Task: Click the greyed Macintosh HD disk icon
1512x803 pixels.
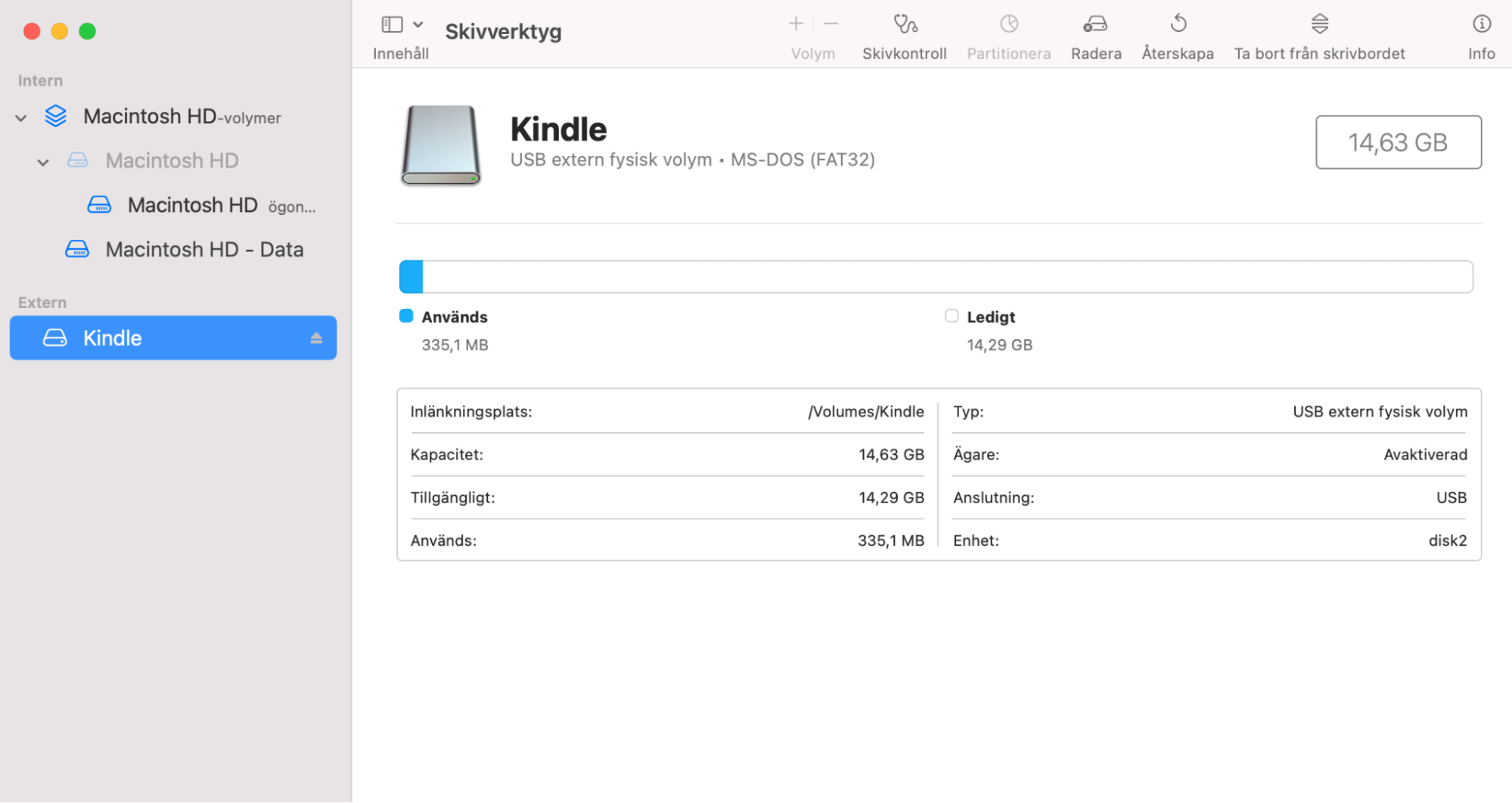Action: coord(78,160)
